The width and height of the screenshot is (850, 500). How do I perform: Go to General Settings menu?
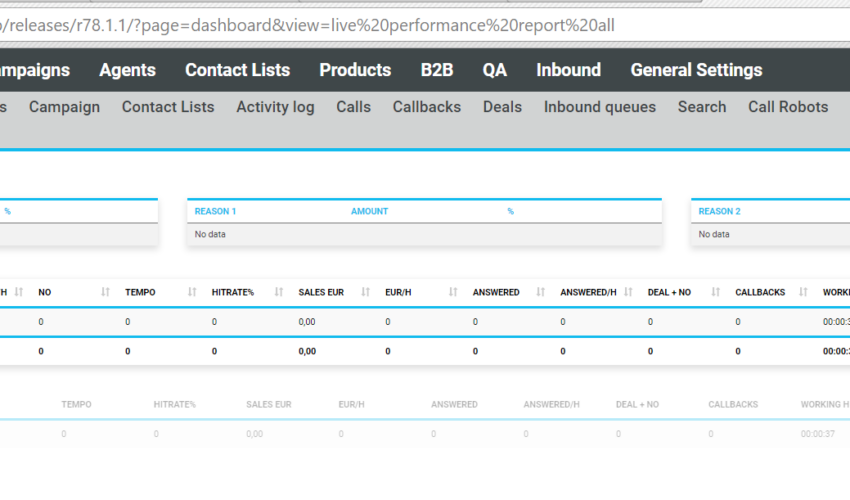click(x=696, y=70)
